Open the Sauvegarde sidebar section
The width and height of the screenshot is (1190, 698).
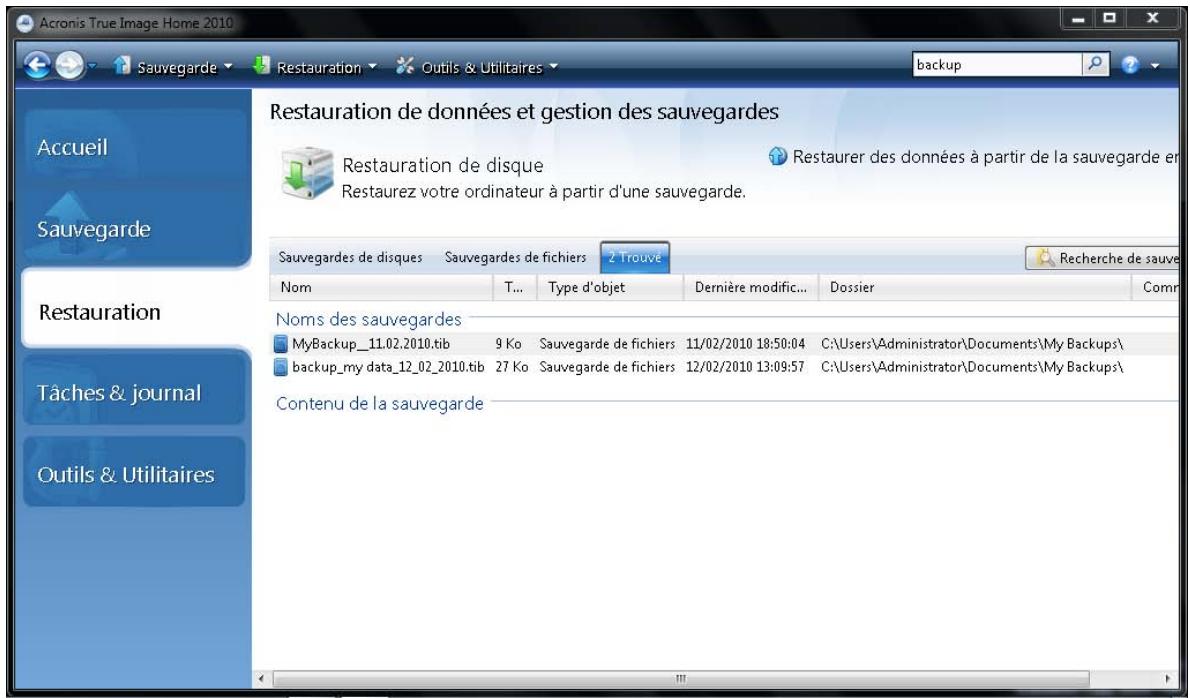(x=137, y=228)
